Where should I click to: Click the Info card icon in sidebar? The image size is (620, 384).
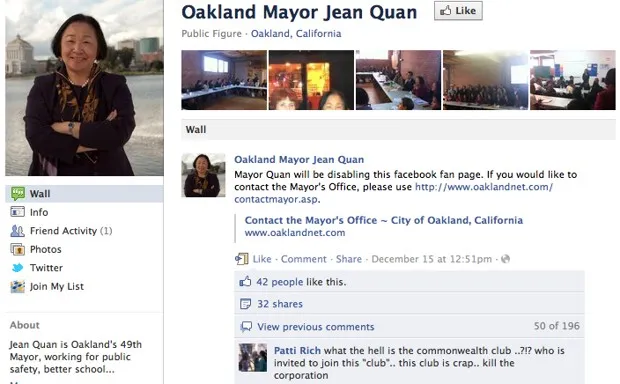[x=17, y=212]
